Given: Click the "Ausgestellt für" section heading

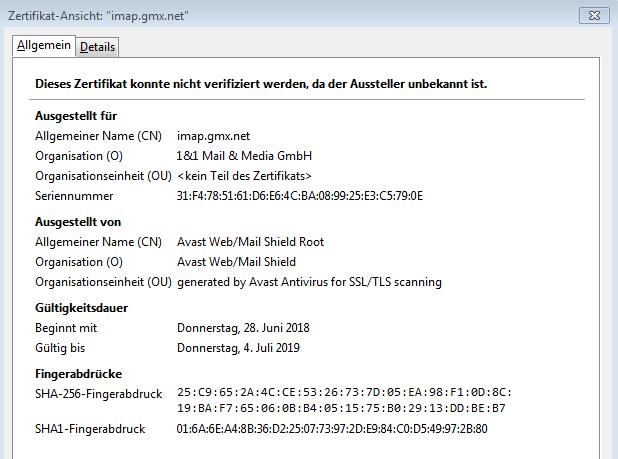Looking at the screenshot, I should point(76,116).
